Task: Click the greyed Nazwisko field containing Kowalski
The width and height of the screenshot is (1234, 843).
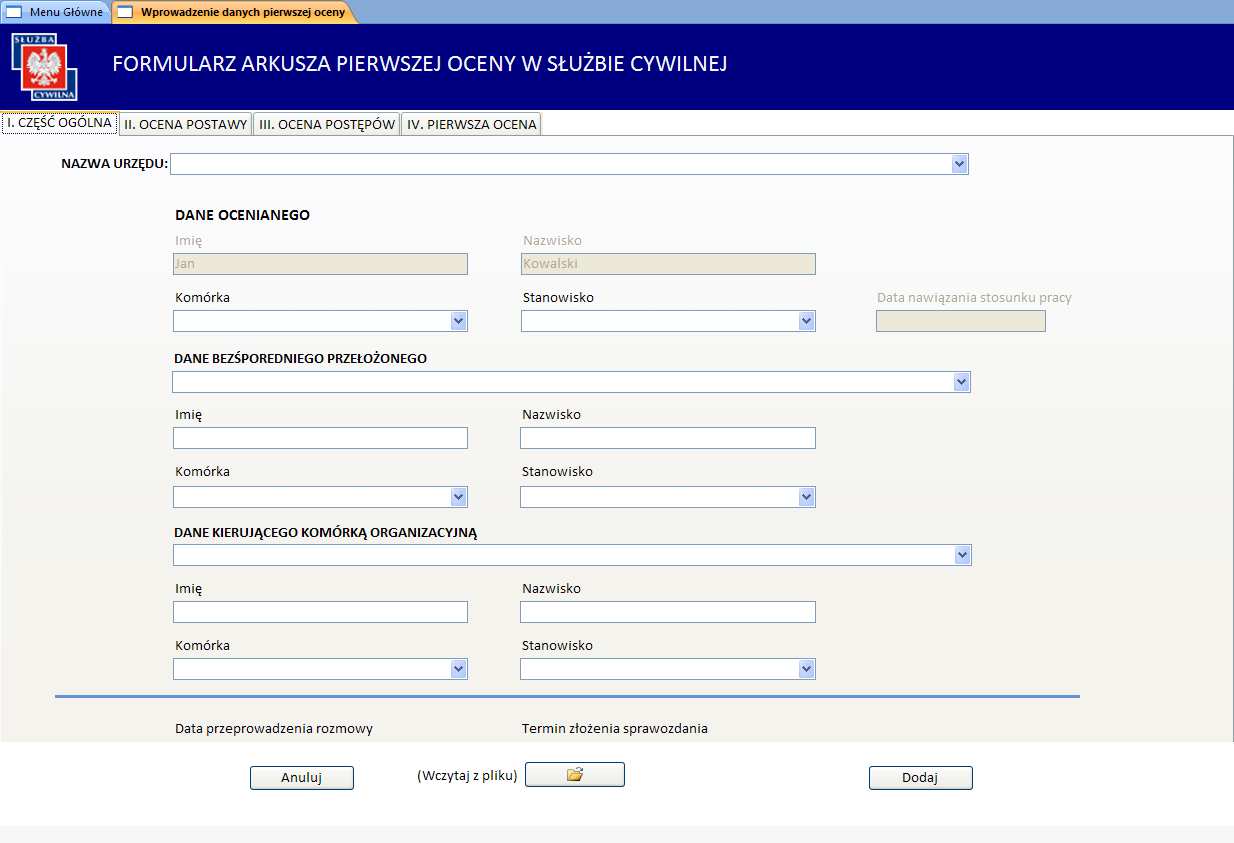Action: (x=668, y=264)
